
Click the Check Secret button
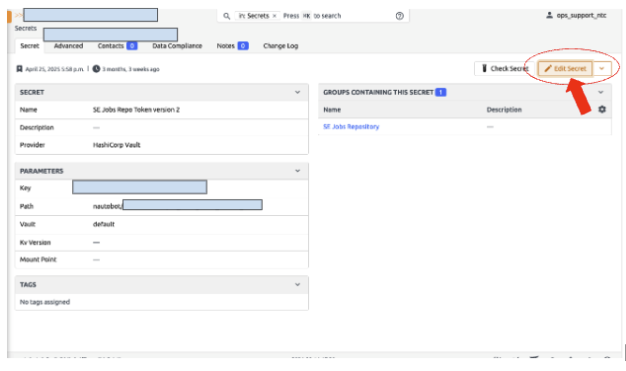505,69
